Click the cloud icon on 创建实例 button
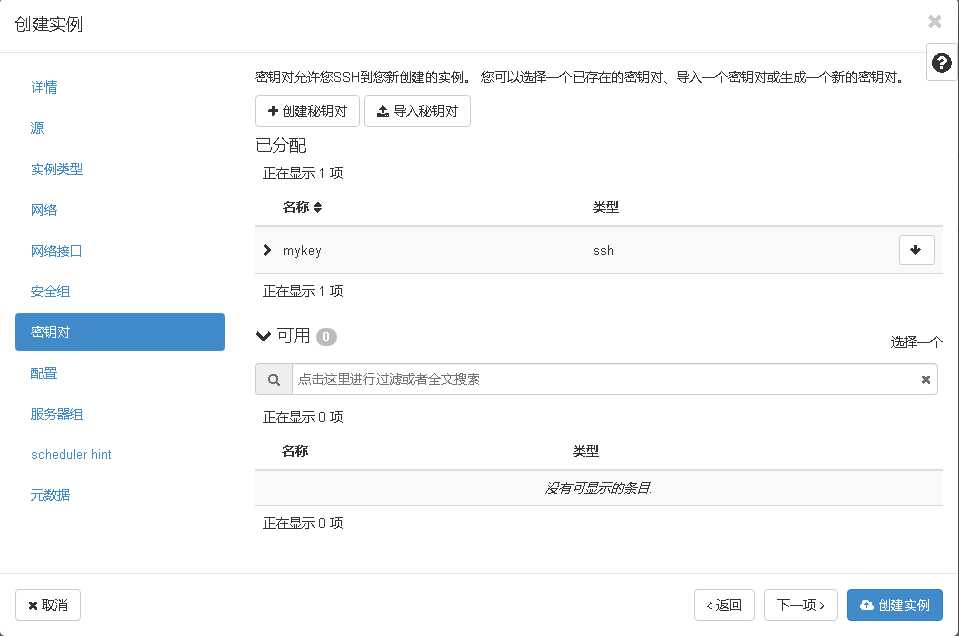The width and height of the screenshot is (959, 636). (x=866, y=604)
